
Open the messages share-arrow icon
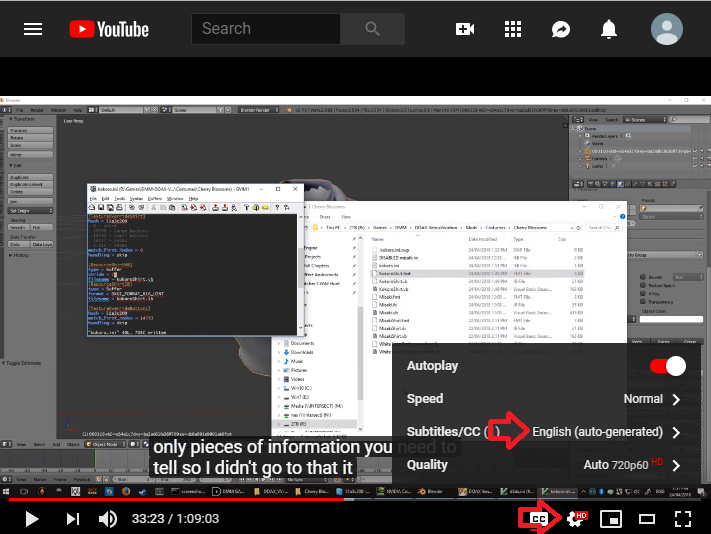pyautogui.click(x=561, y=29)
